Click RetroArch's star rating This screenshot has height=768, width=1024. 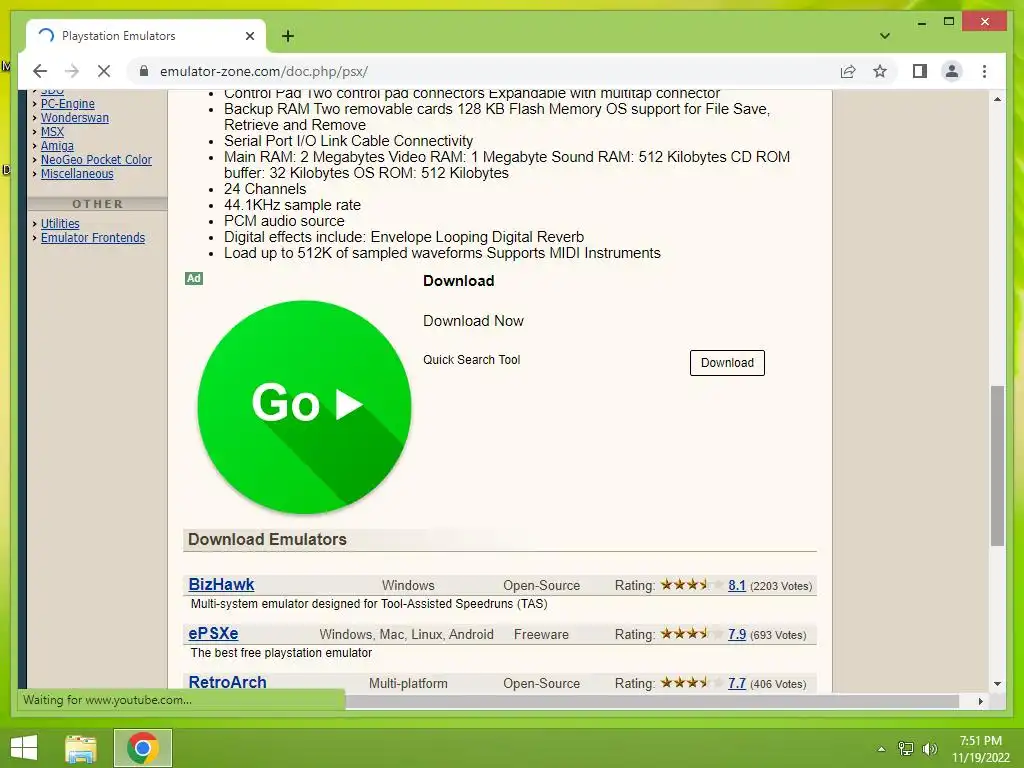click(x=691, y=682)
